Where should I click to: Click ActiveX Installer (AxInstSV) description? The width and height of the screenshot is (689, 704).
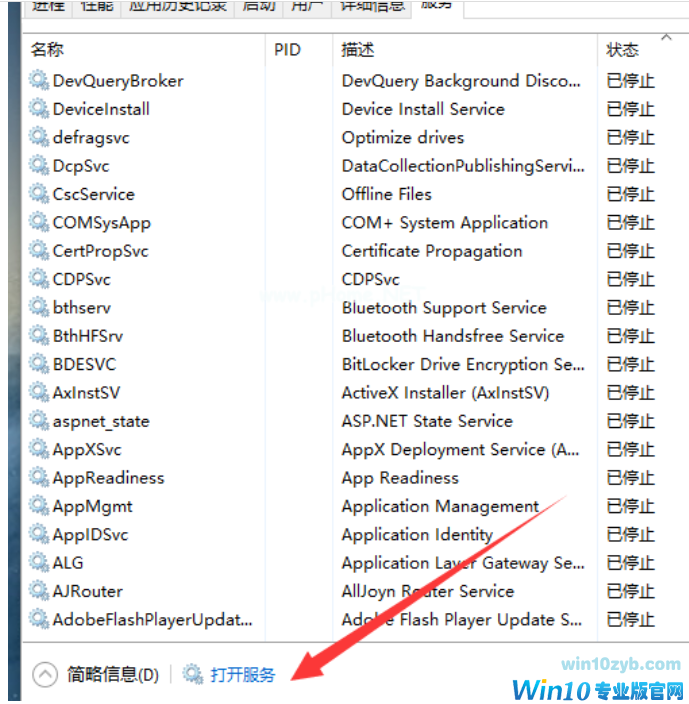(446, 393)
